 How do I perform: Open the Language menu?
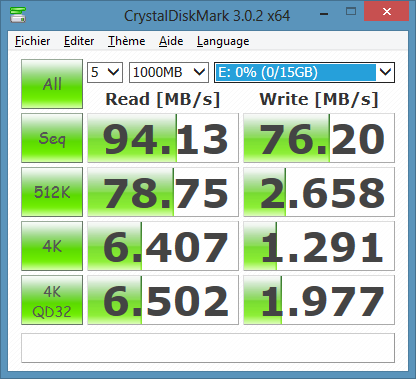click(x=223, y=41)
